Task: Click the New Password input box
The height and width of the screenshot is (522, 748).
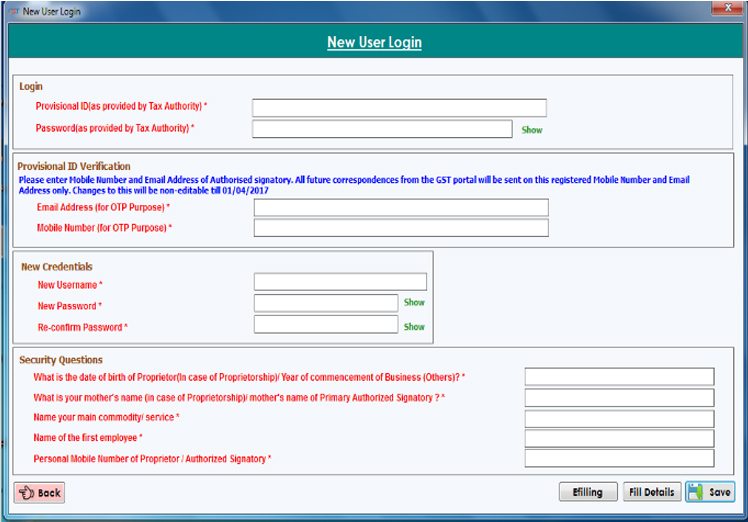Action: 326,303
